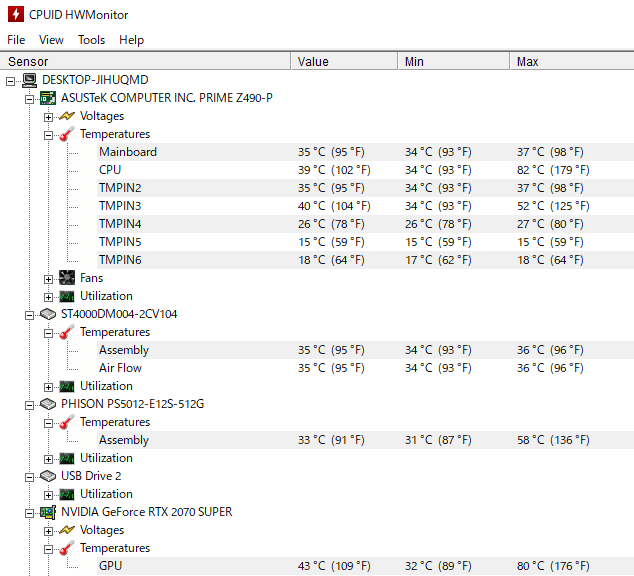Expand the motherboard Voltages node
The width and height of the screenshot is (634, 576).
click(x=48, y=116)
